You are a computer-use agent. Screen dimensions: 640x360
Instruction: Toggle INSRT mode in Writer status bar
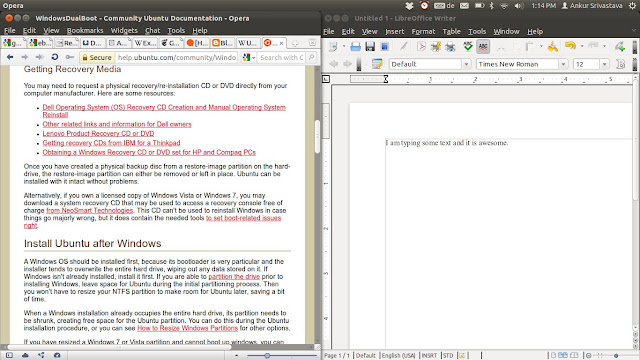pos(429,356)
